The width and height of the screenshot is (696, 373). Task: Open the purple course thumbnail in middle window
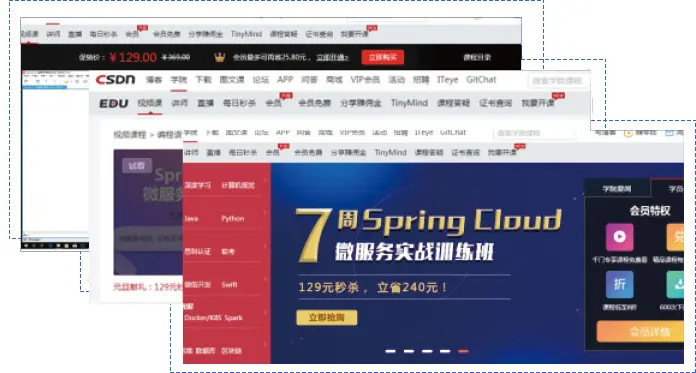pyautogui.click(x=148, y=212)
